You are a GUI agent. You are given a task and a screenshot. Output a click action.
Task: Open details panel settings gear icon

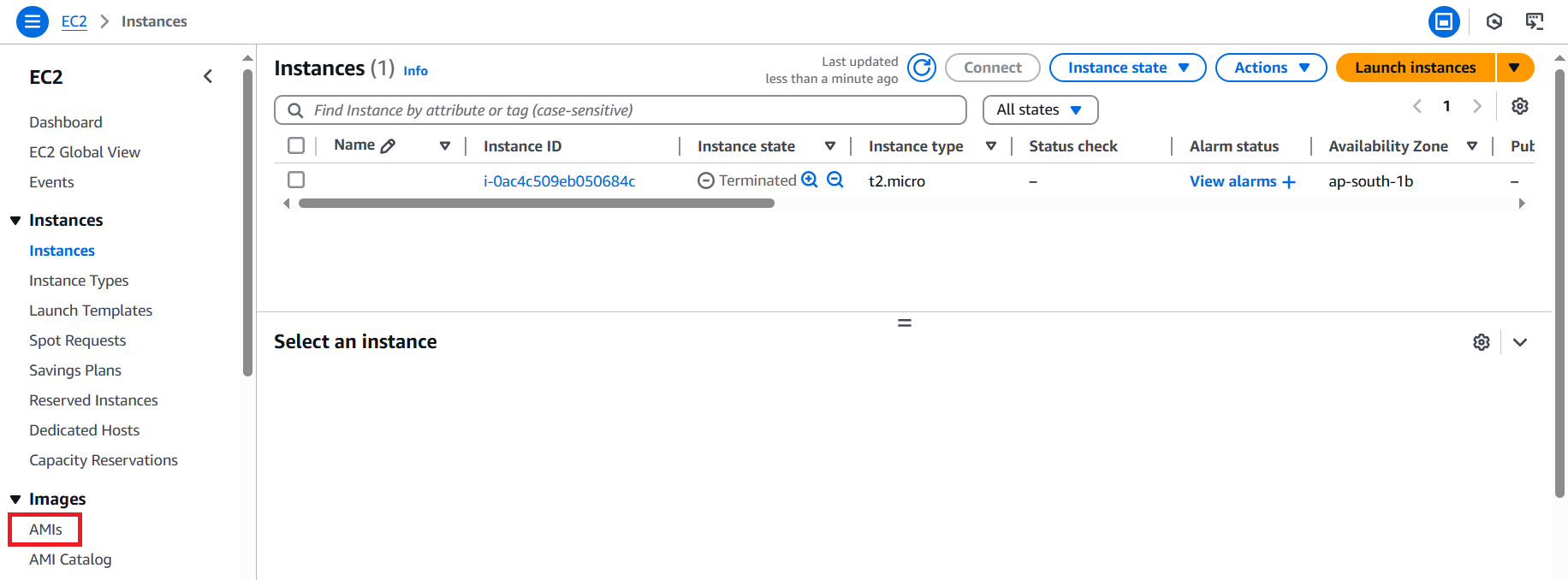[x=1482, y=342]
